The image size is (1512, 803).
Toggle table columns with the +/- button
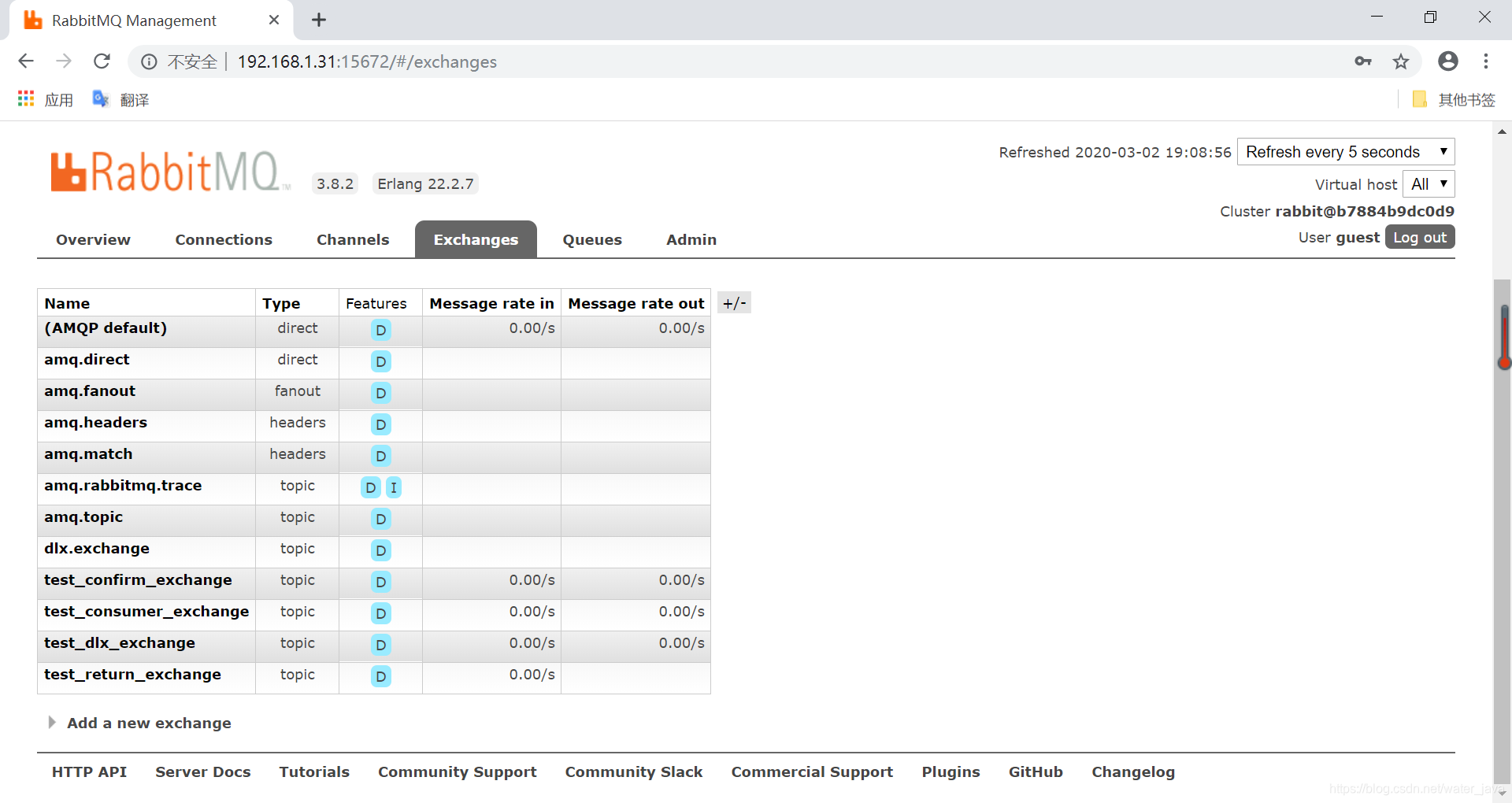coord(734,303)
